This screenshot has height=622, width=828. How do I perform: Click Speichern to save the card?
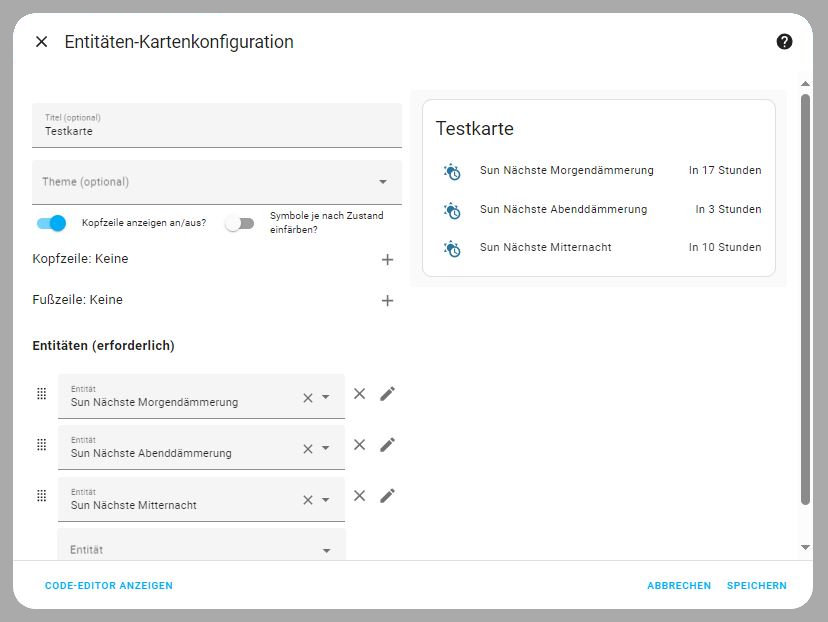pos(756,586)
